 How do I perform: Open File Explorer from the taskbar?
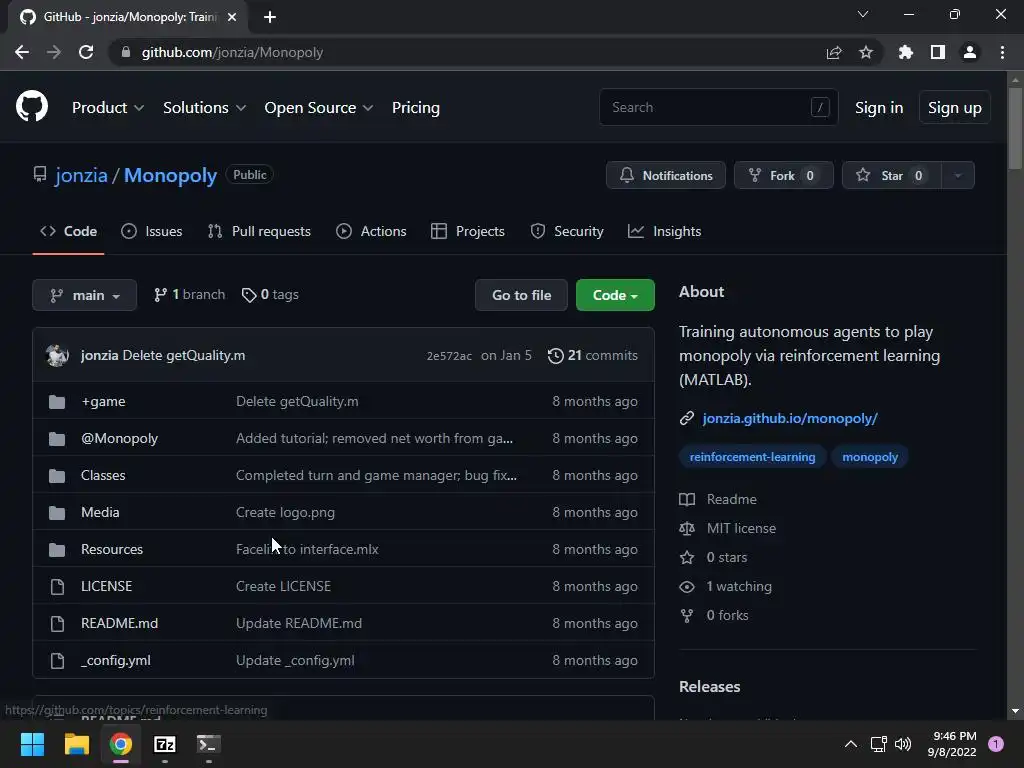pyautogui.click(x=76, y=744)
